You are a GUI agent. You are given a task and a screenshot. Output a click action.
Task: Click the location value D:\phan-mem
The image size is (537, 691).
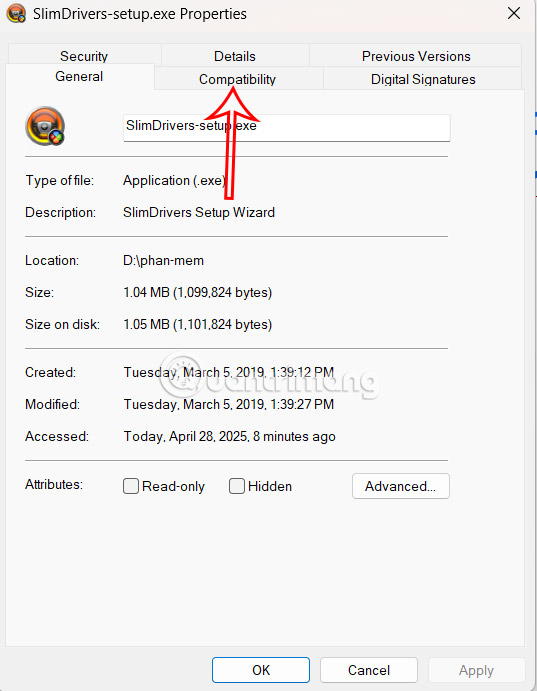click(163, 260)
